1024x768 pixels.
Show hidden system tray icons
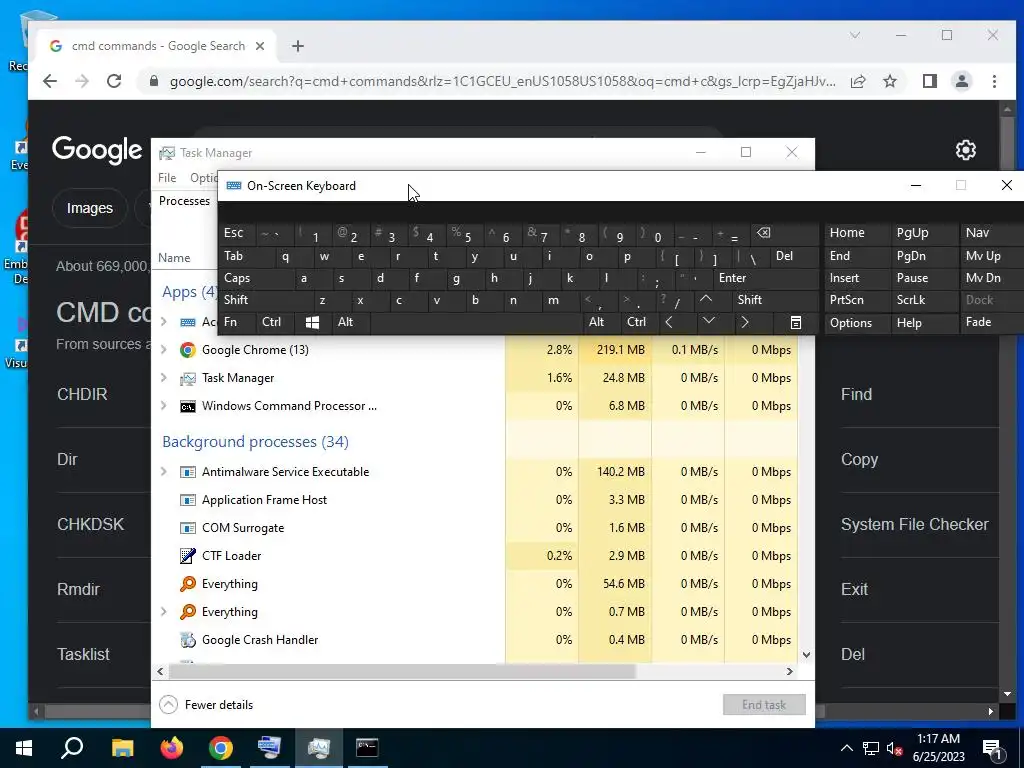pos(846,748)
